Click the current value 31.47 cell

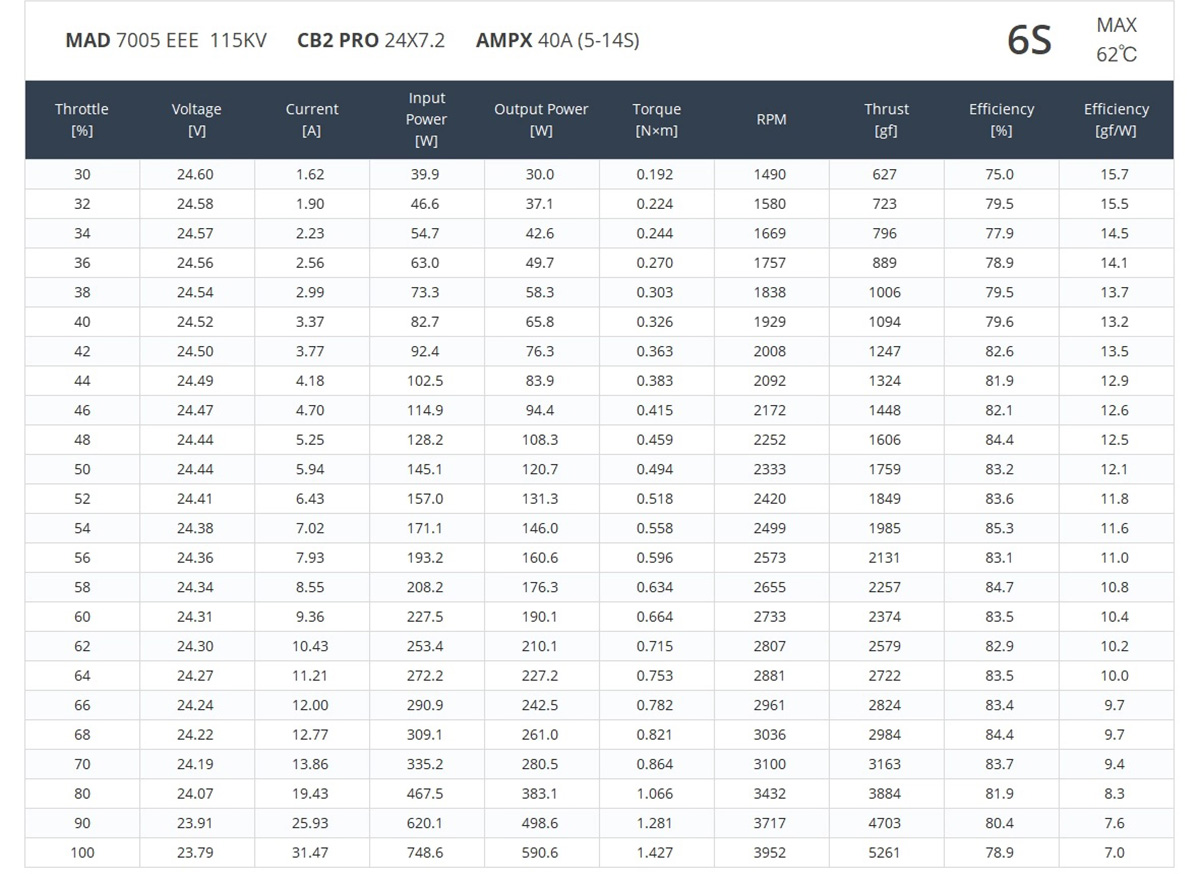pos(311,853)
